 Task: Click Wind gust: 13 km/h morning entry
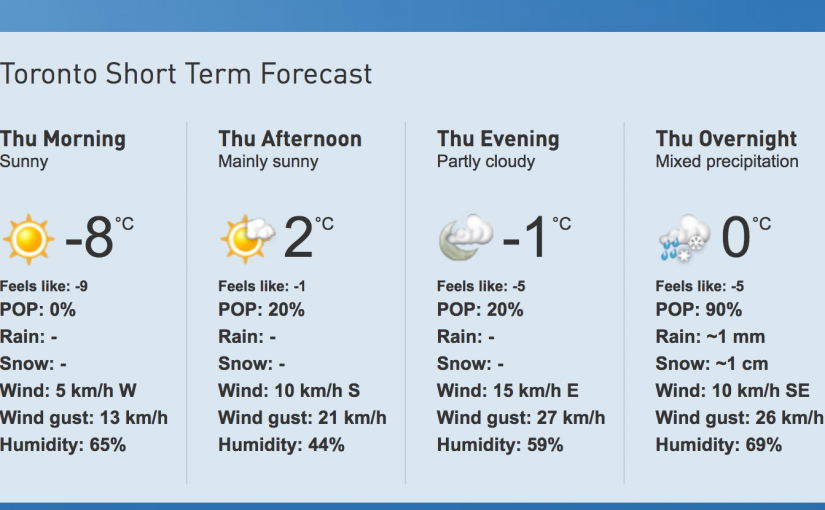(84, 418)
